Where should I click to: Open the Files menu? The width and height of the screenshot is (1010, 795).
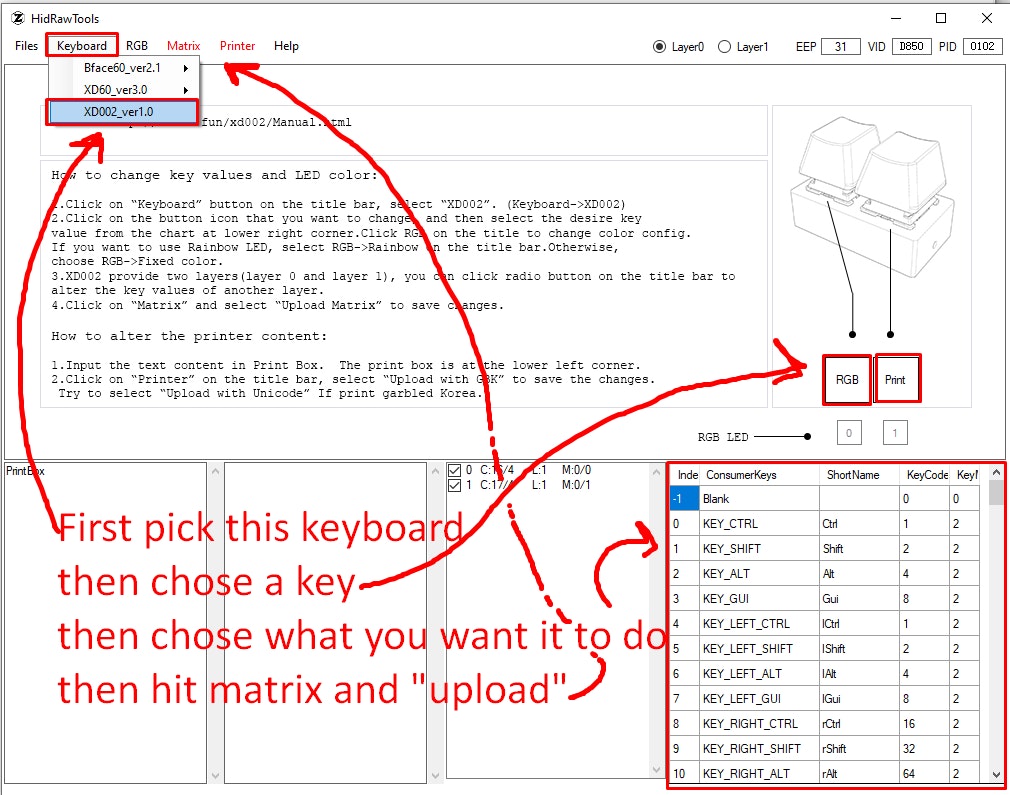coord(27,46)
